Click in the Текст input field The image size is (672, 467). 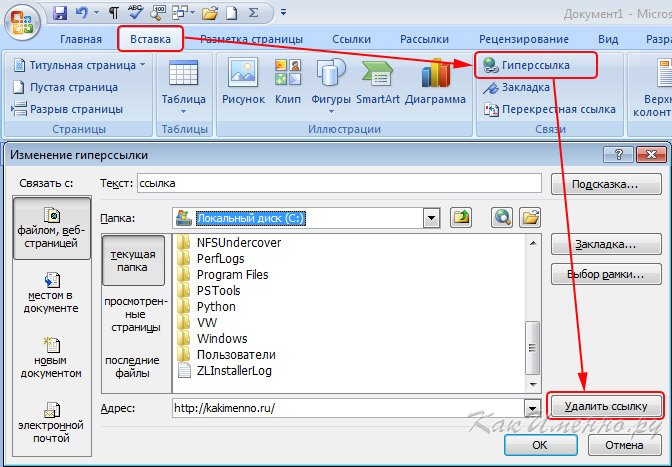click(x=339, y=183)
